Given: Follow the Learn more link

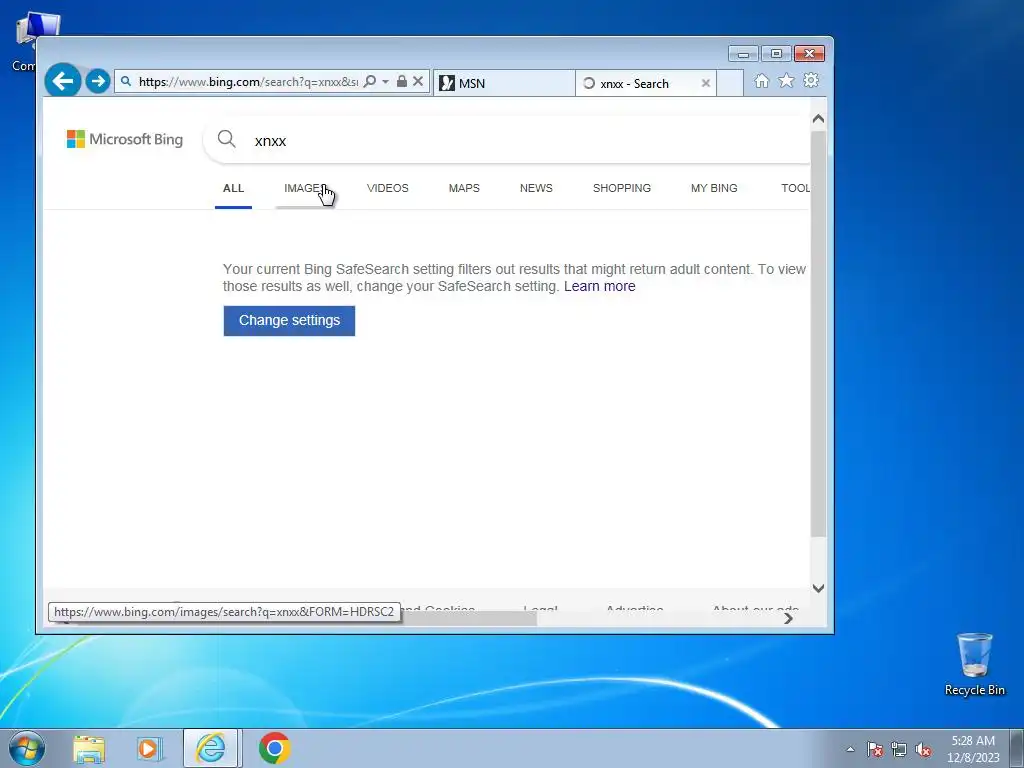Looking at the screenshot, I should pyautogui.click(x=600, y=287).
